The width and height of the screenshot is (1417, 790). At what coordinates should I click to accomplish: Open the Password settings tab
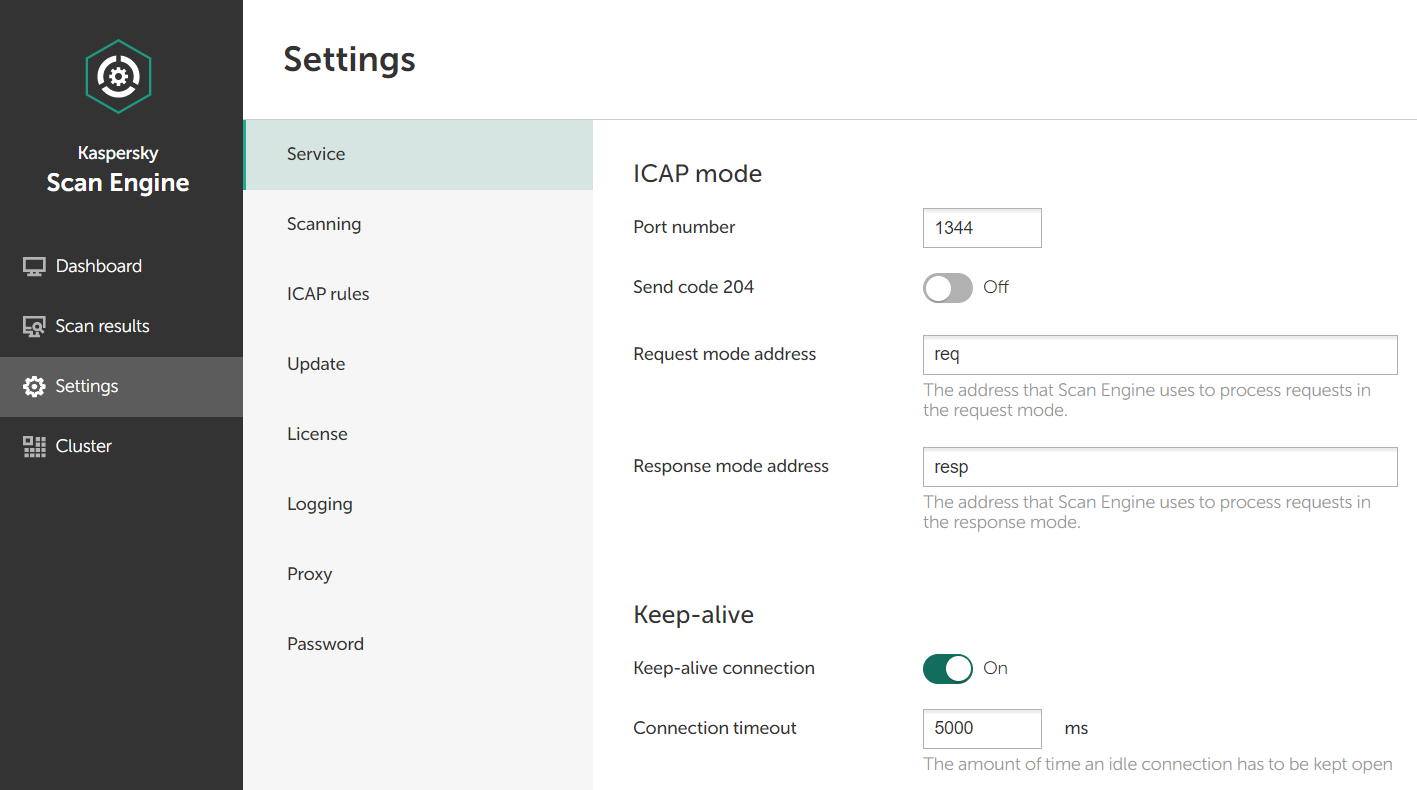[x=325, y=644]
